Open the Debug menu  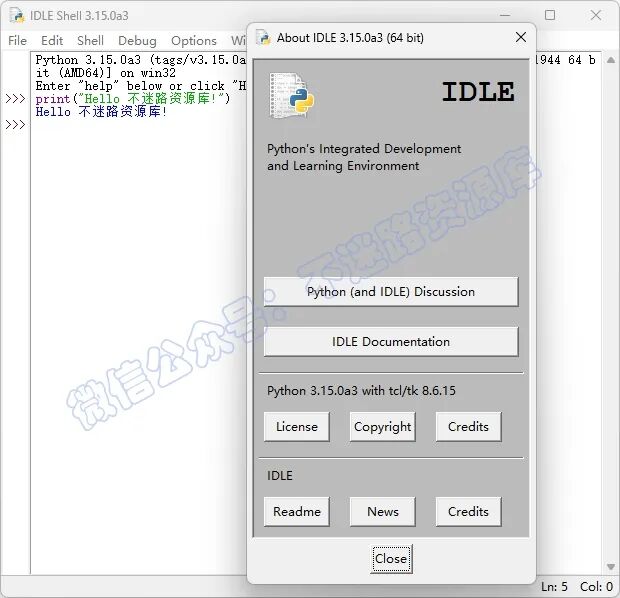(137, 41)
